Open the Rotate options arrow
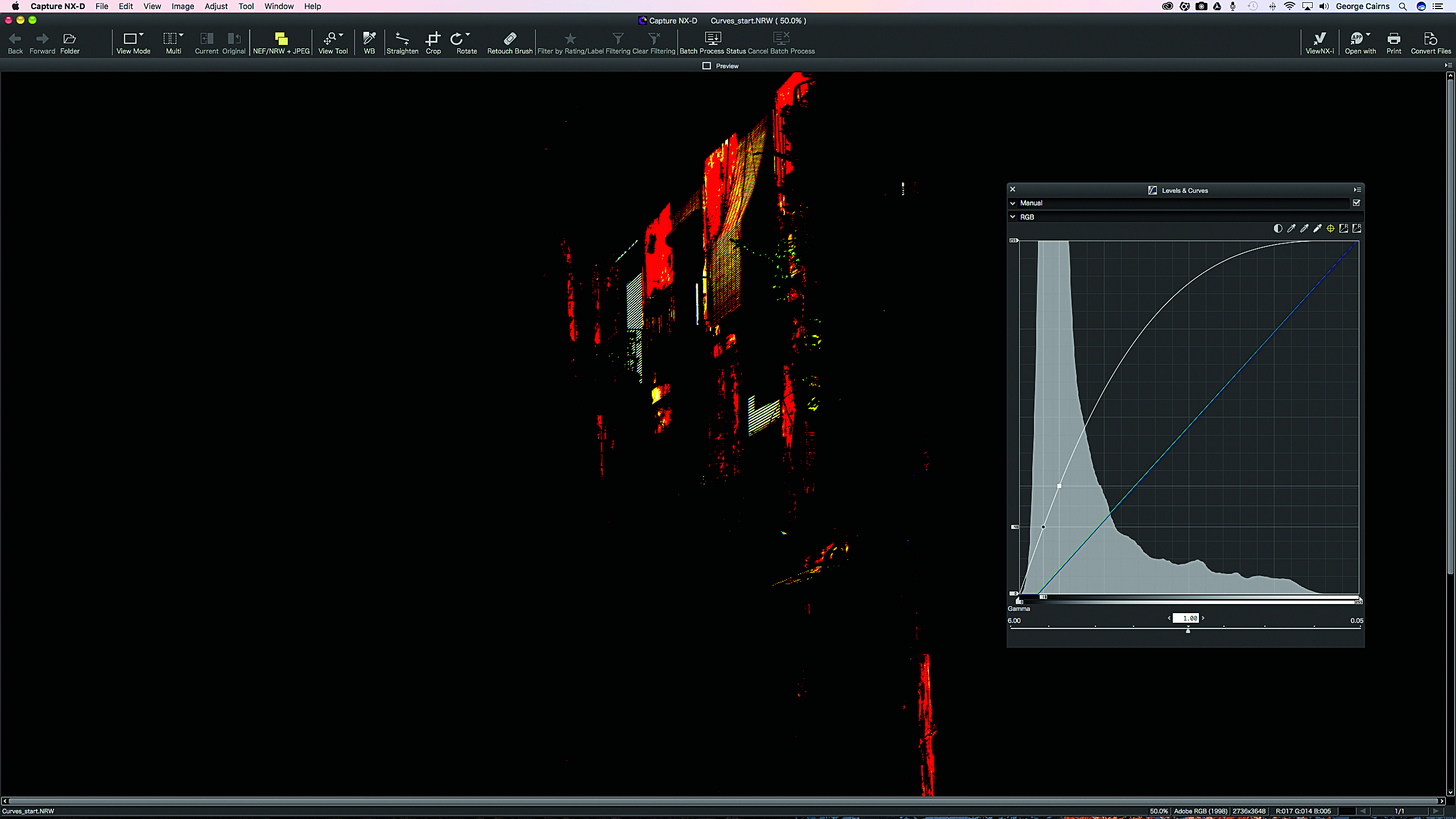 click(468, 35)
